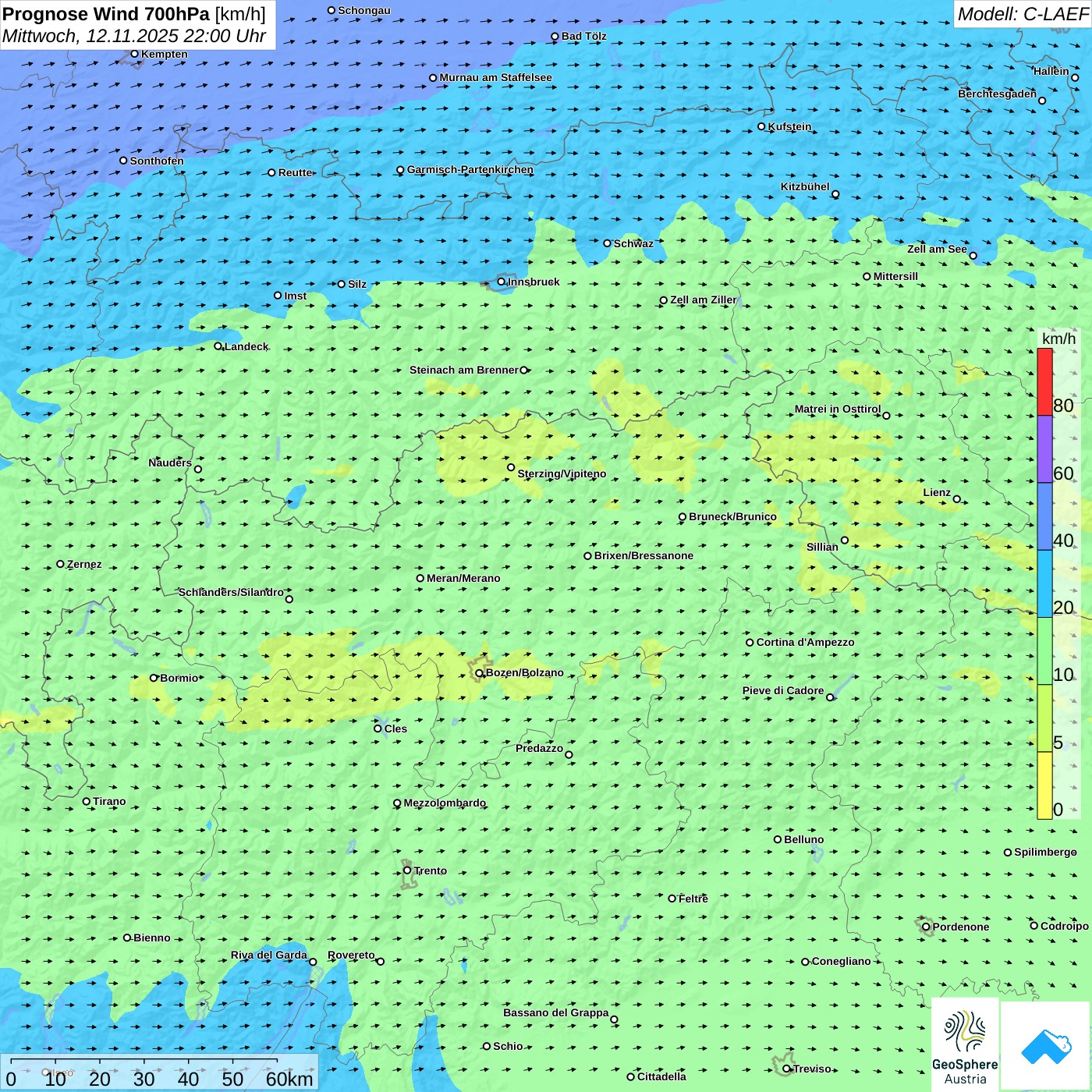Click the purple 60 km/h legend segment
This screenshot has height=1092, width=1092.
click(1044, 449)
